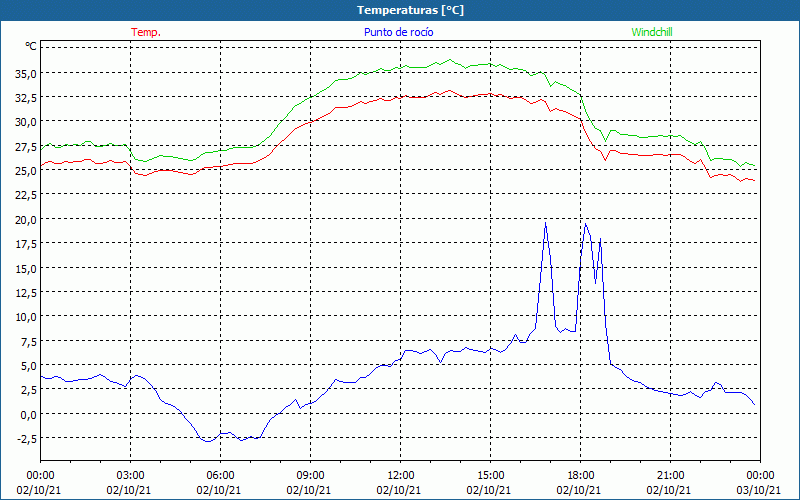800x500 pixels.
Task: Click the 27,5 y-axis value
Action: coord(26,146)
